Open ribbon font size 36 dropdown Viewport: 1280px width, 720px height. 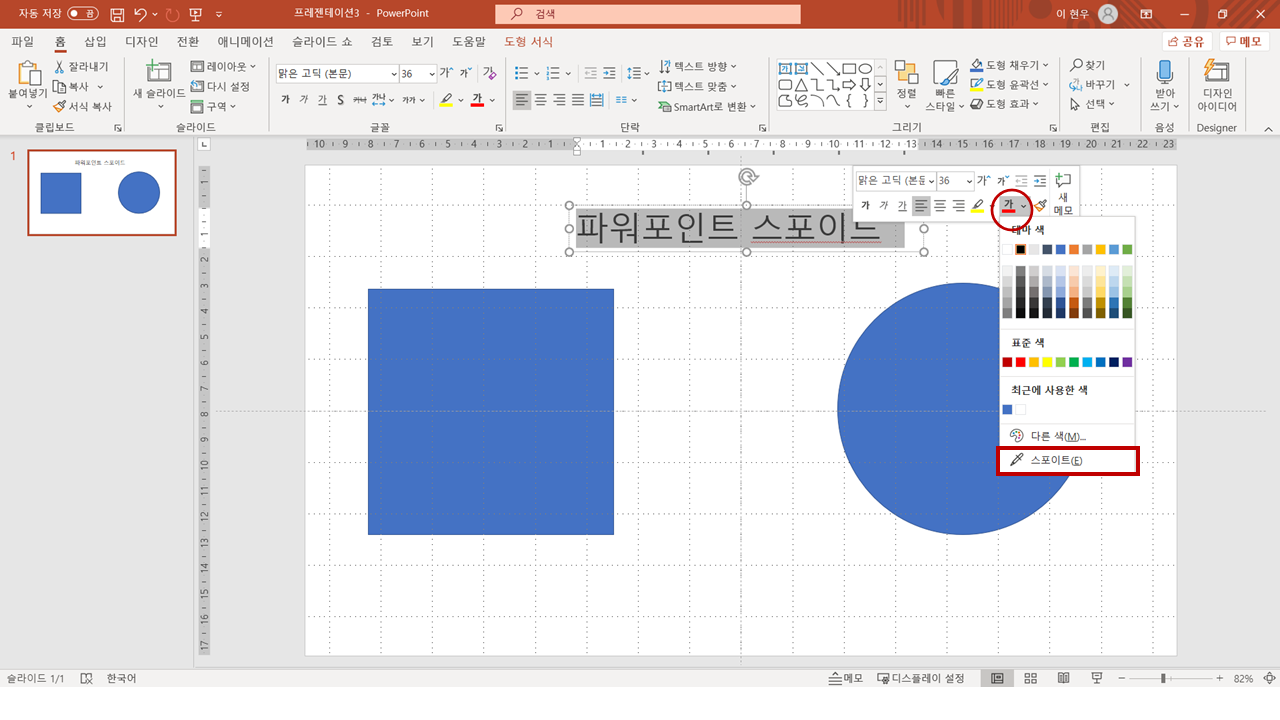pos(432,74)
